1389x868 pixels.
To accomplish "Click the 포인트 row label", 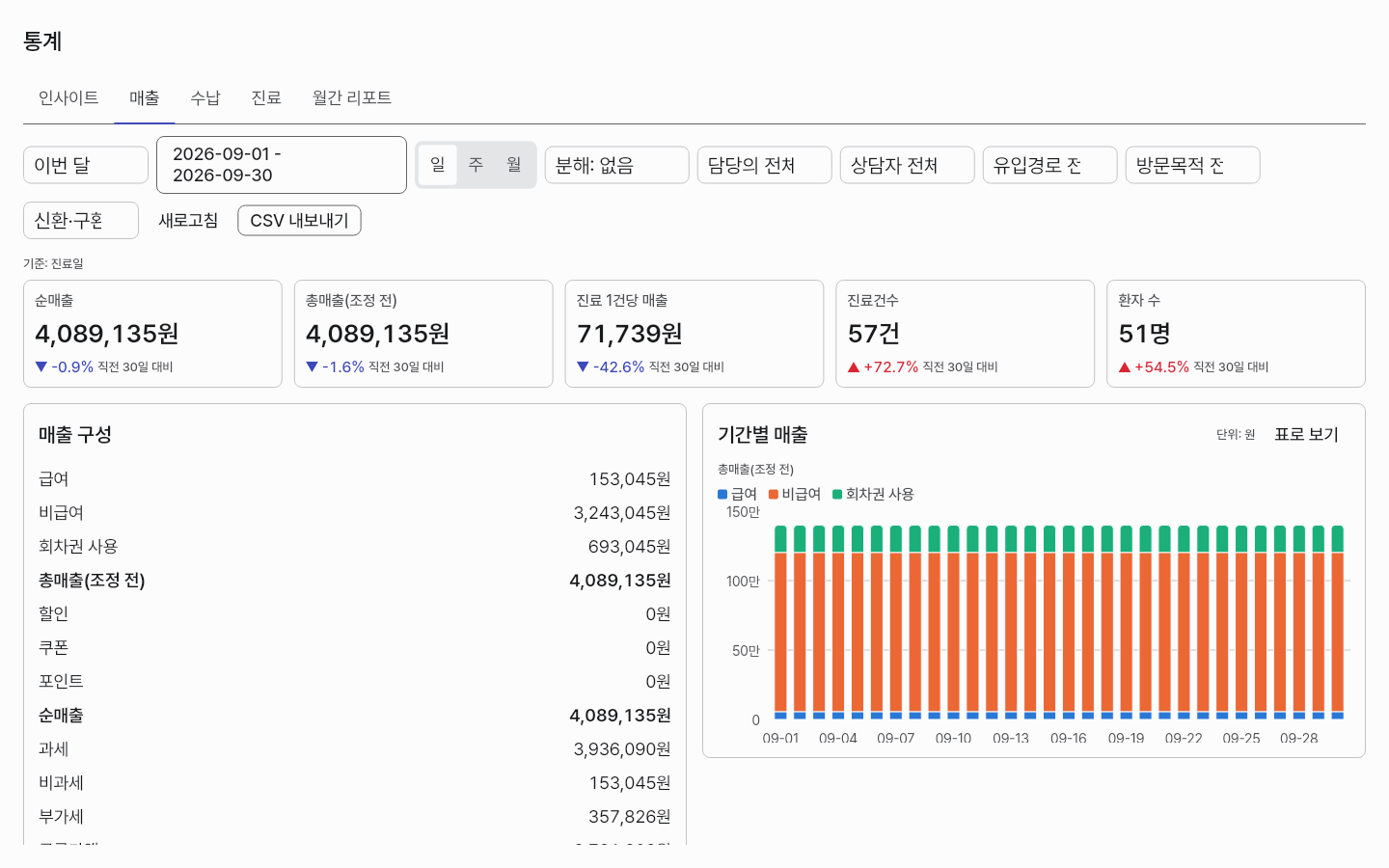I will [x=61, y=682].
